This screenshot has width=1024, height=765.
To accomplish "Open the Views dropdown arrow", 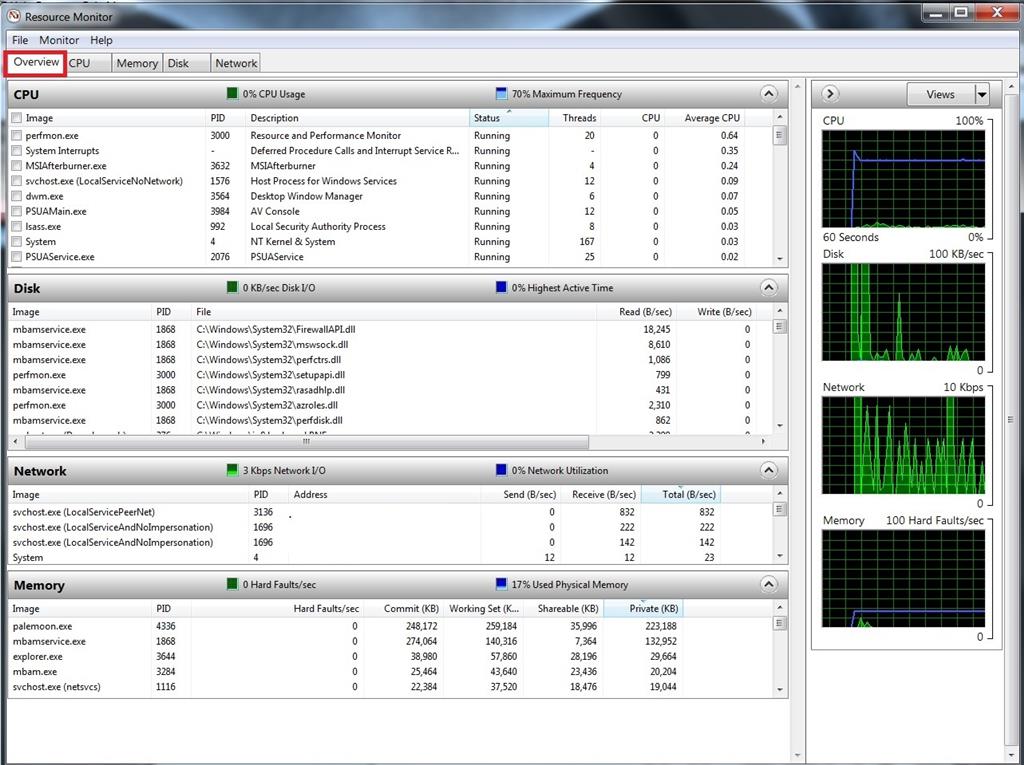I will click(x=982, y=95).
